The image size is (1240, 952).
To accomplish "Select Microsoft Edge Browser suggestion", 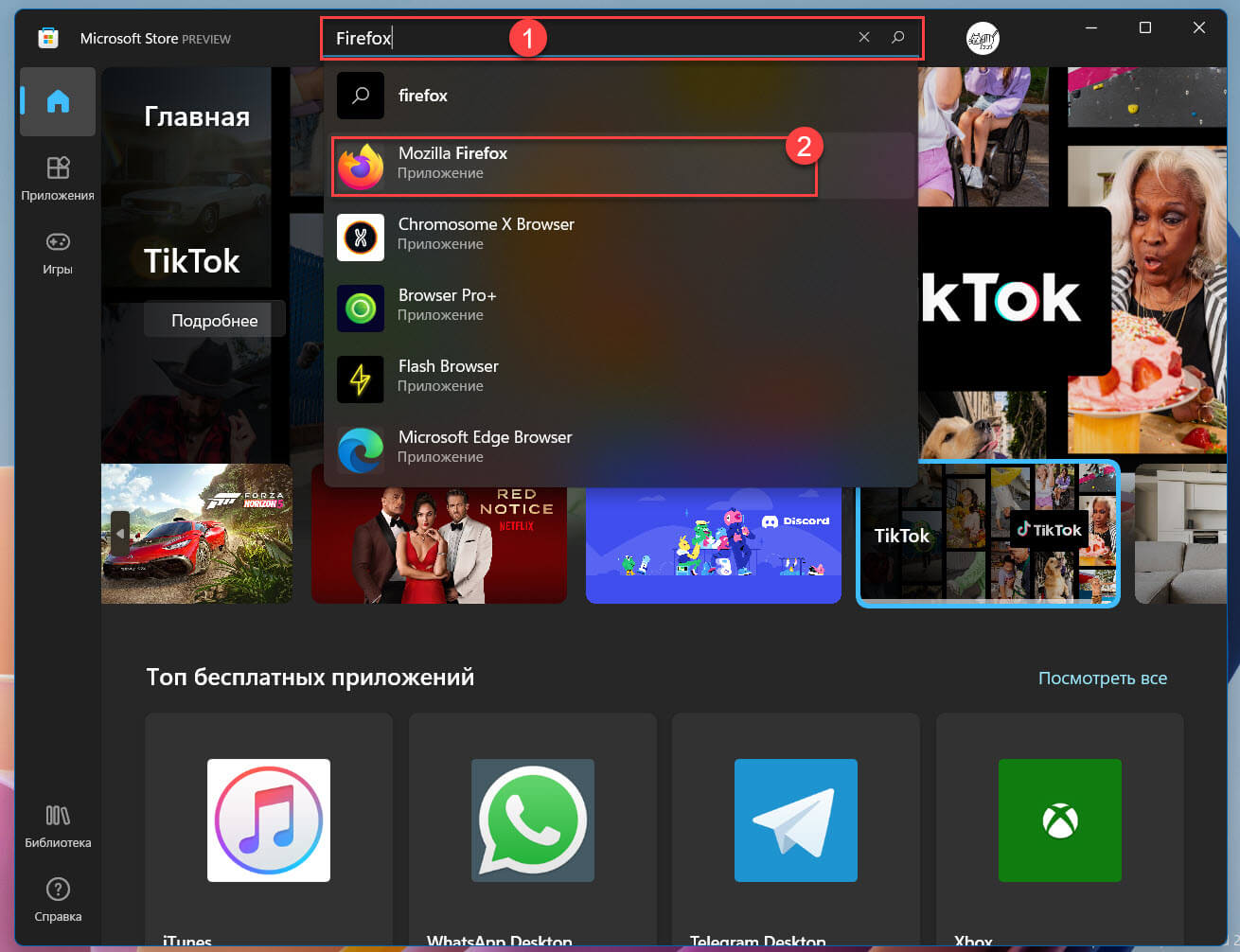I will 621,450.
